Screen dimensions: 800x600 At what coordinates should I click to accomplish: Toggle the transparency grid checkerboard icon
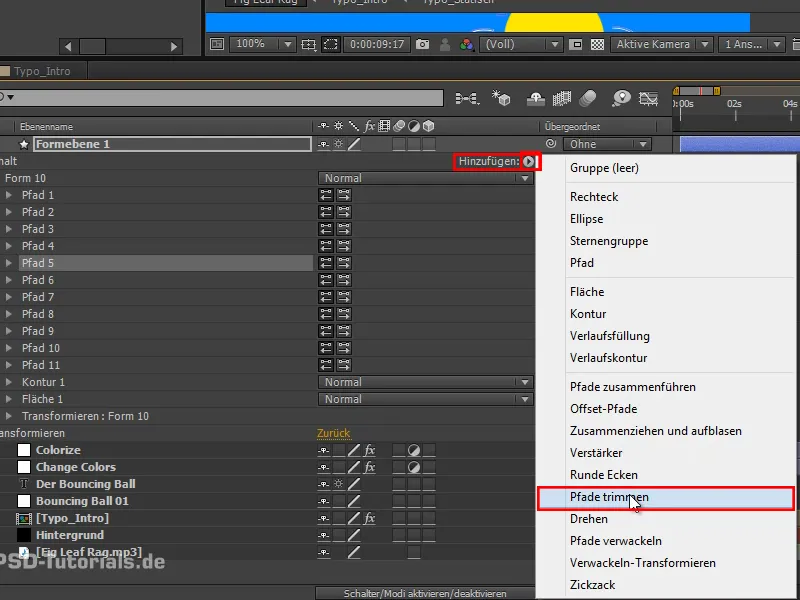(597, 44)
